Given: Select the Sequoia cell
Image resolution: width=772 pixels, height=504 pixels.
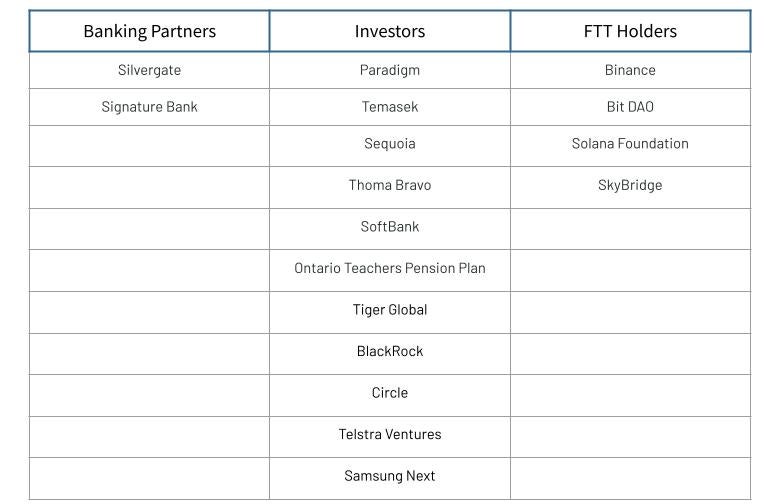Looking at the screenshot, I should (x=389, y=144).
